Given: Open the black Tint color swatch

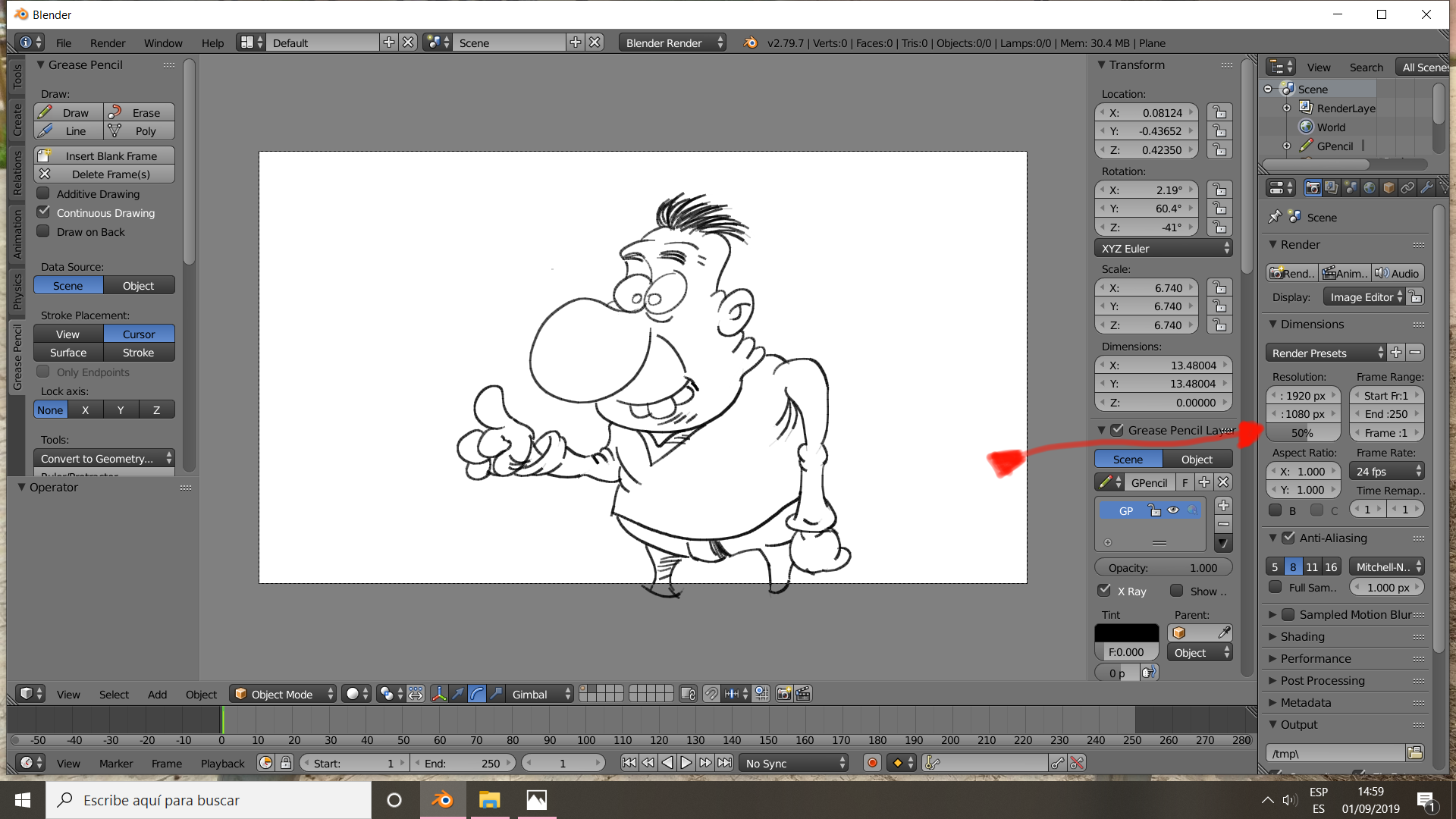Looking at the screenshot, I should pyautogui.click(x=1127, y=632).
